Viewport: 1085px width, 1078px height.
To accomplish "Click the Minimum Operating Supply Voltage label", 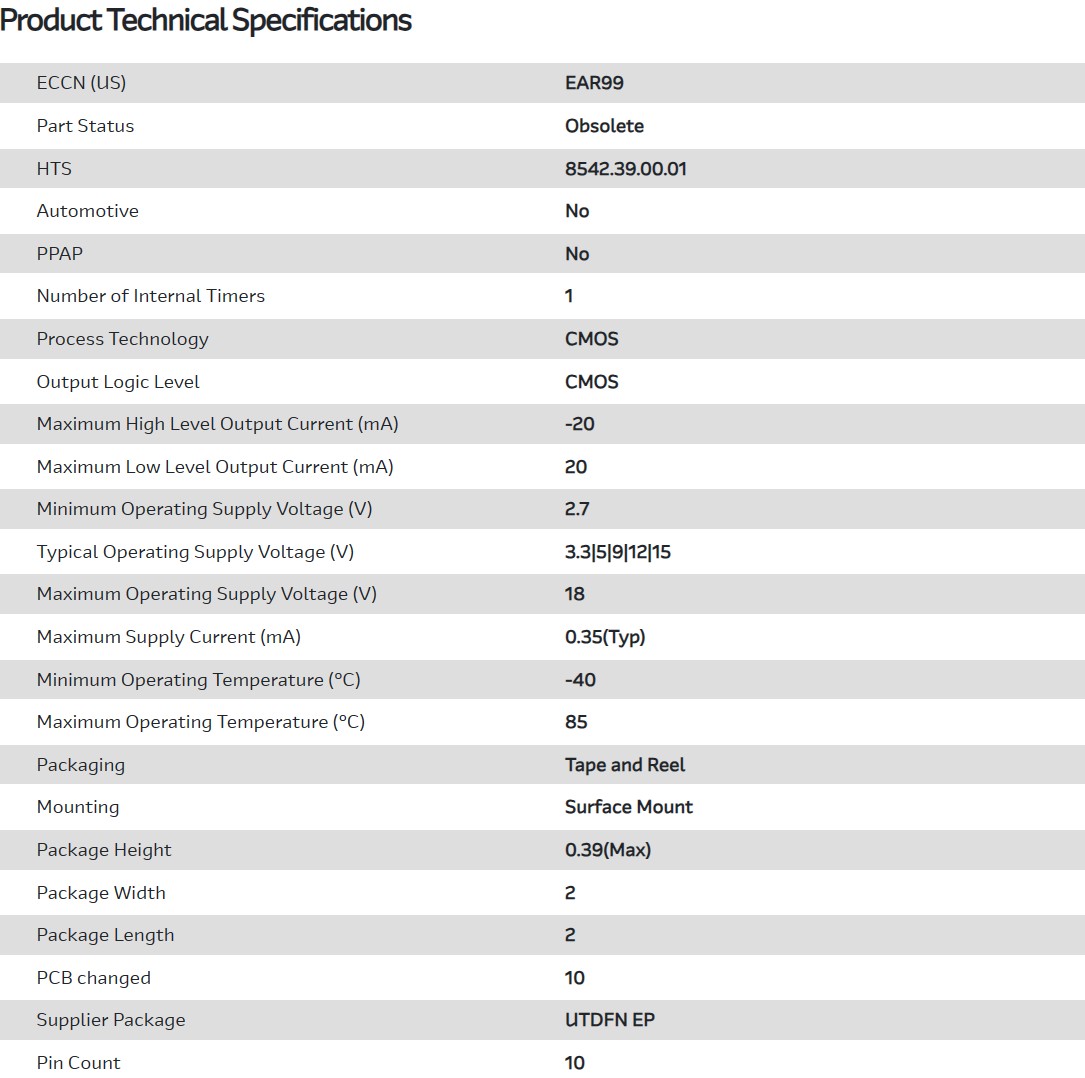I will coord(204,509).
